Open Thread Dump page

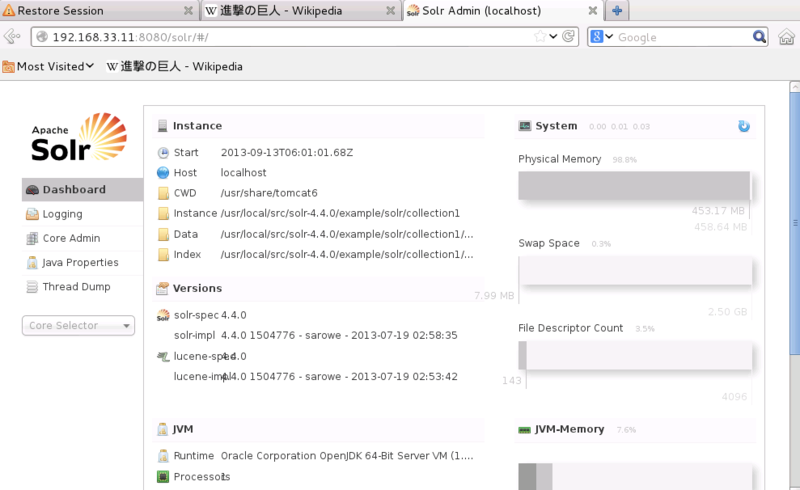point(76,287)
